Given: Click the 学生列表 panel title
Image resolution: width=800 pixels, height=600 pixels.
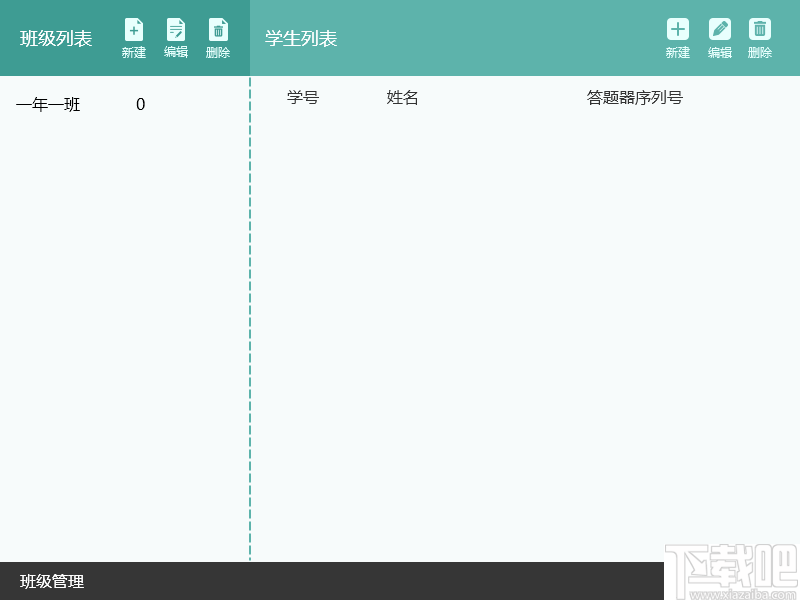Looking at the screenshot, I should (299, 37).
